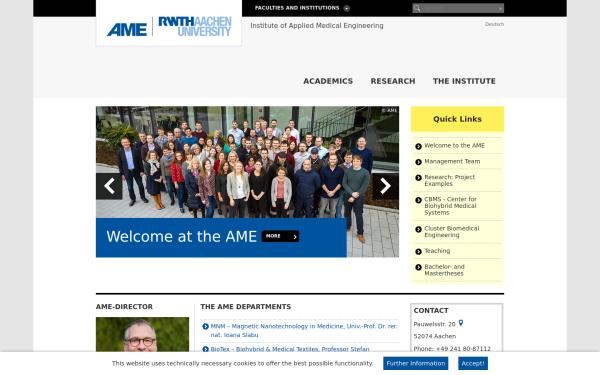The image size is (600, 375).
Task: Click the Contact heading
Action: pyautogui.click(x=431, y=310)
